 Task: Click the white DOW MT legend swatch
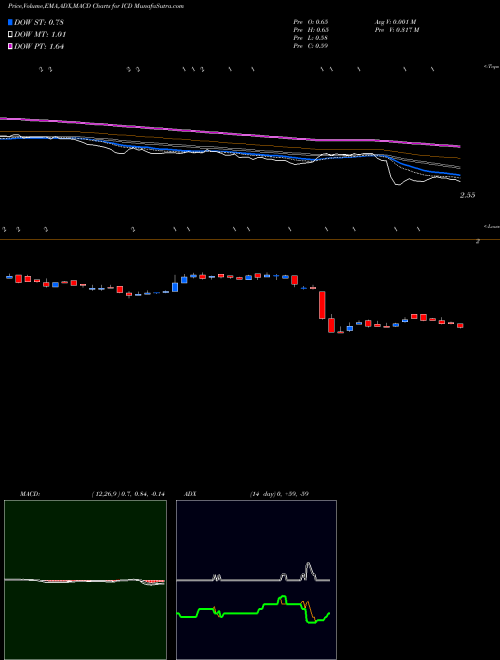pos(10,35)
